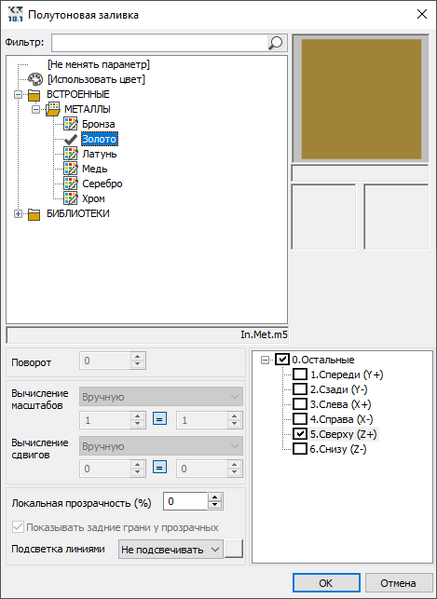Screen dimensions: 437x599
Task: Check 1.Спереди (Y+) checkbox
Action: click(x=300, y=374)
